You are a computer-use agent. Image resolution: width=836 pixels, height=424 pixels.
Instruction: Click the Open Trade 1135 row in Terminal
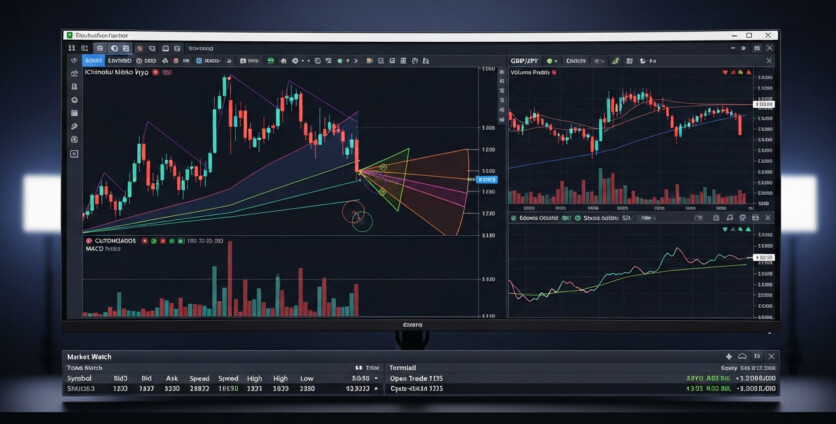(x=582, y=378)
